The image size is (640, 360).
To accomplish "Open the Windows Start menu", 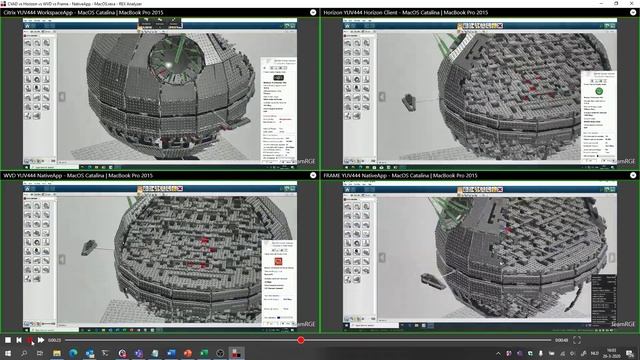I will pyautogui.click(x=7, y=353).
